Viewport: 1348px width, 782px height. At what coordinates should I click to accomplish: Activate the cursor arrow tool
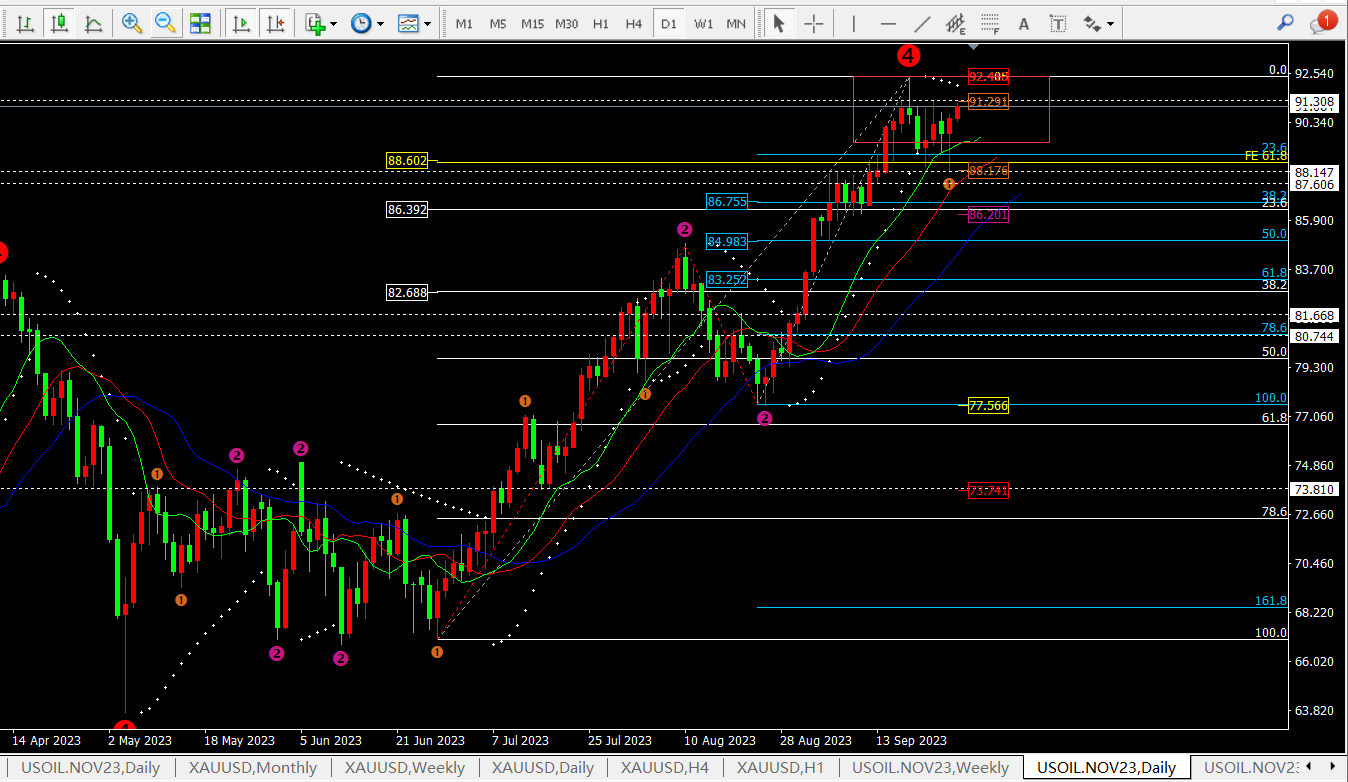pos(779,23)
